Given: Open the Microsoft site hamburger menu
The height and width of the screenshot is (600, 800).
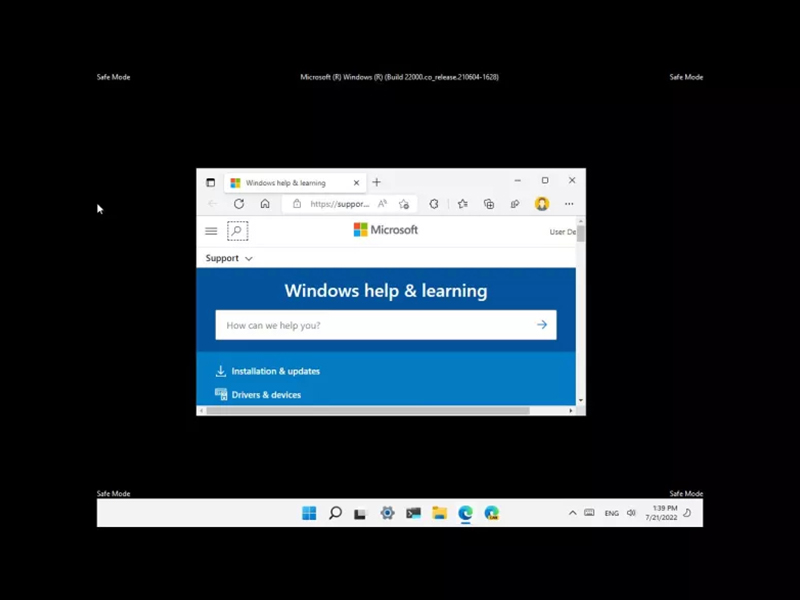Looking at the screenshot, I should 211,231.
